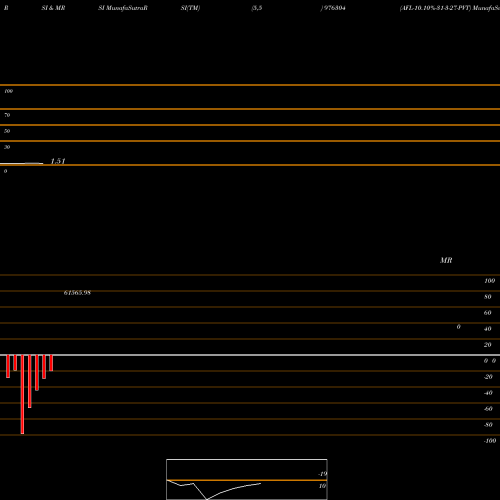The height and width of the screenshot is (500, 500).
Task: Click the first red bar at left edge
Action: (x=8, y=366)
